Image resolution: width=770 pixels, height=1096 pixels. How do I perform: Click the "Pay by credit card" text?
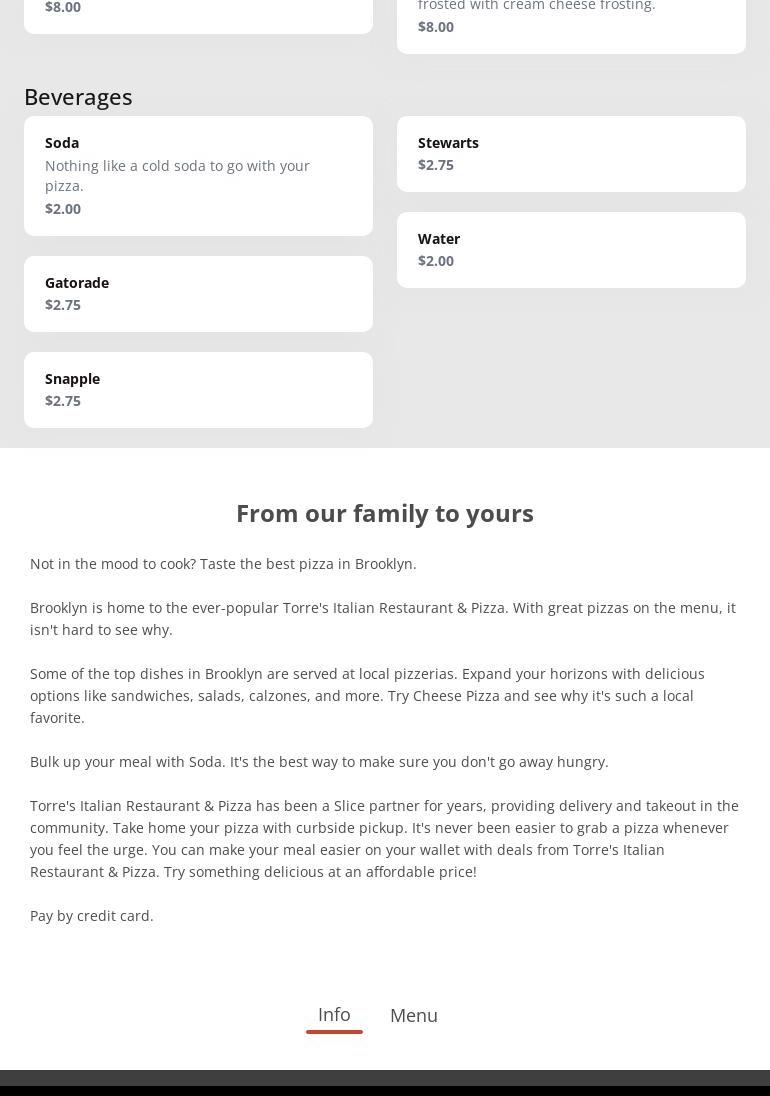(92, 916)
